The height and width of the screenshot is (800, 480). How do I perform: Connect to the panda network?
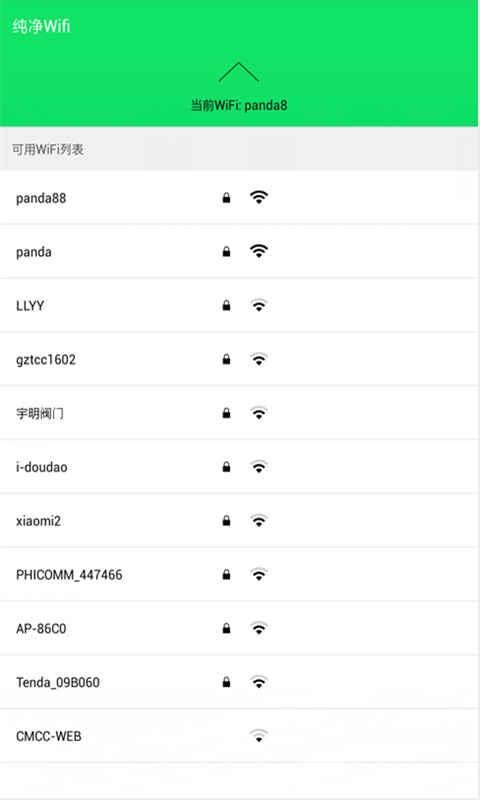pos(240,252)
